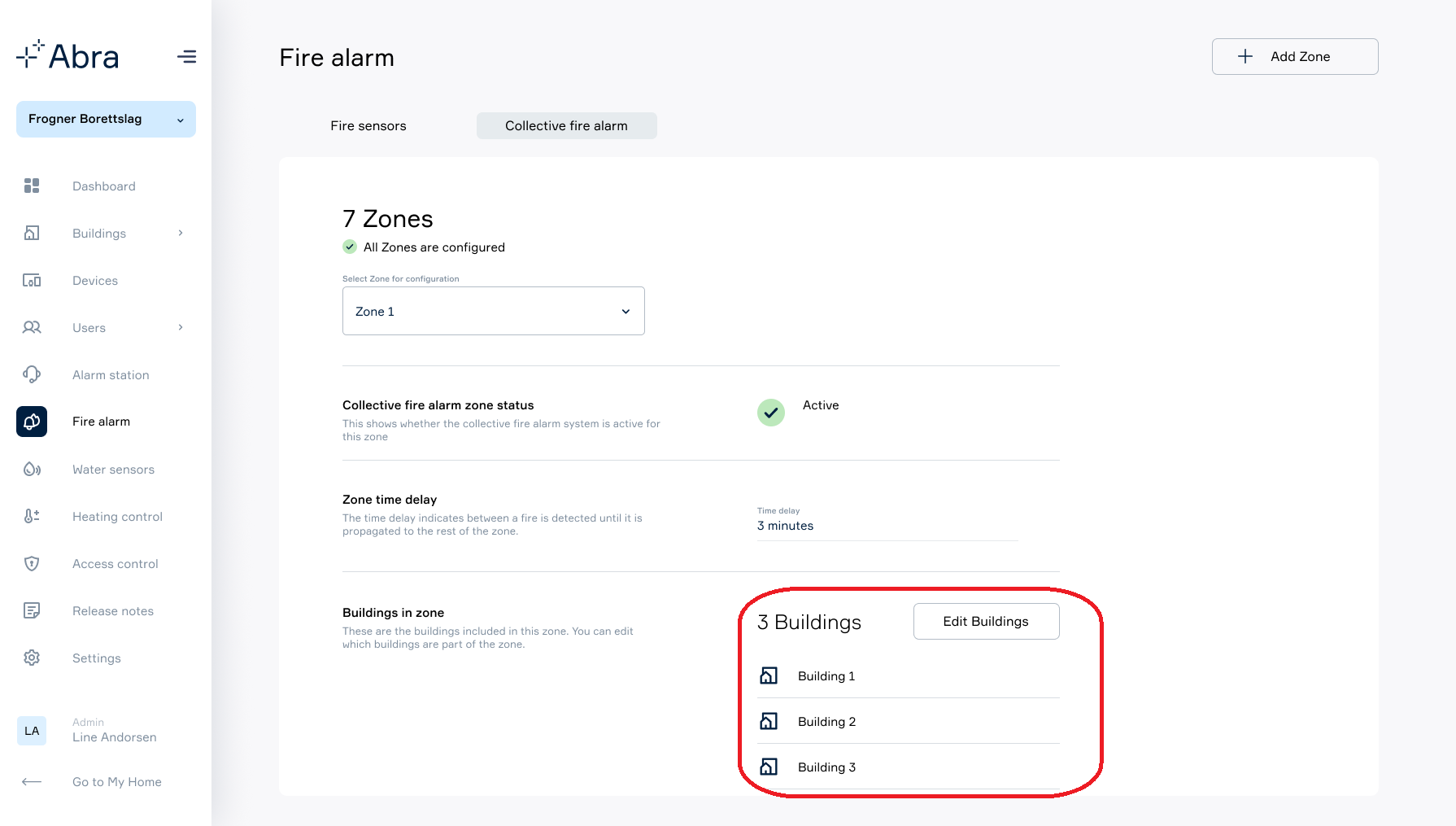Open Alarm station headset icon
This screenshot has height=826, width=1456.
coord(32,374)
